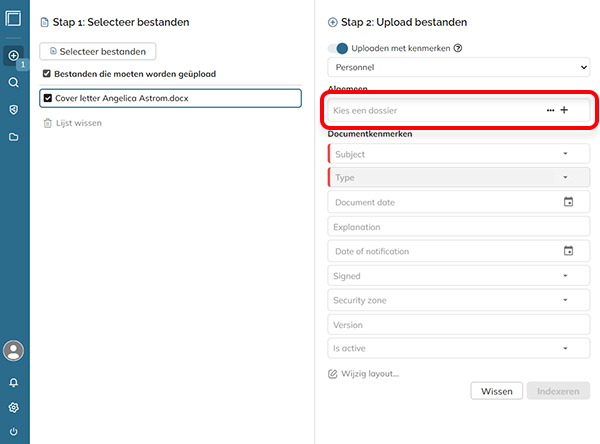Open the Document date calendar picker
The width and height of the screenshot is (600, 444).
(568, 202)
